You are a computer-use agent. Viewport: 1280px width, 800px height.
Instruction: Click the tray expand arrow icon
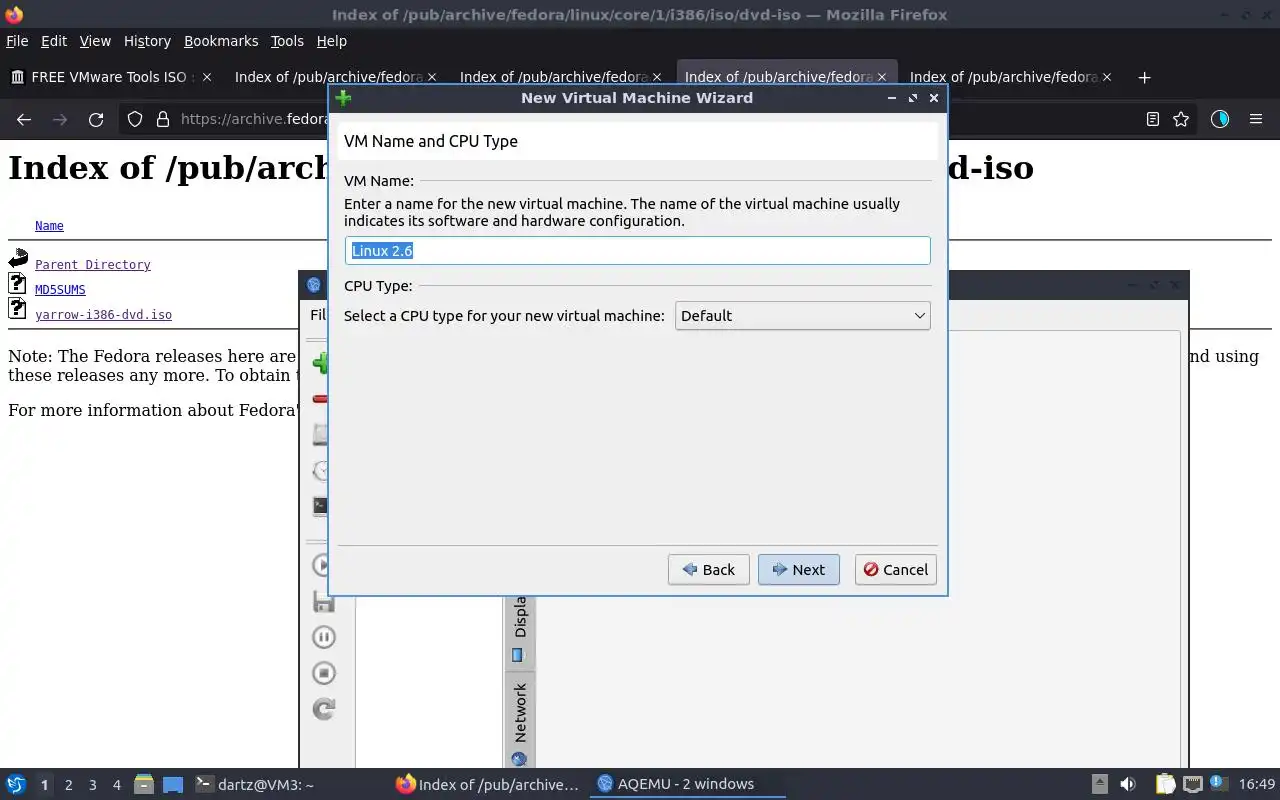tap(1099, 784)
